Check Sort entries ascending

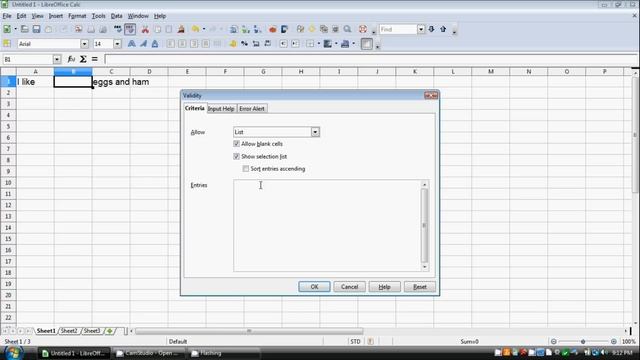coord(246,169)
